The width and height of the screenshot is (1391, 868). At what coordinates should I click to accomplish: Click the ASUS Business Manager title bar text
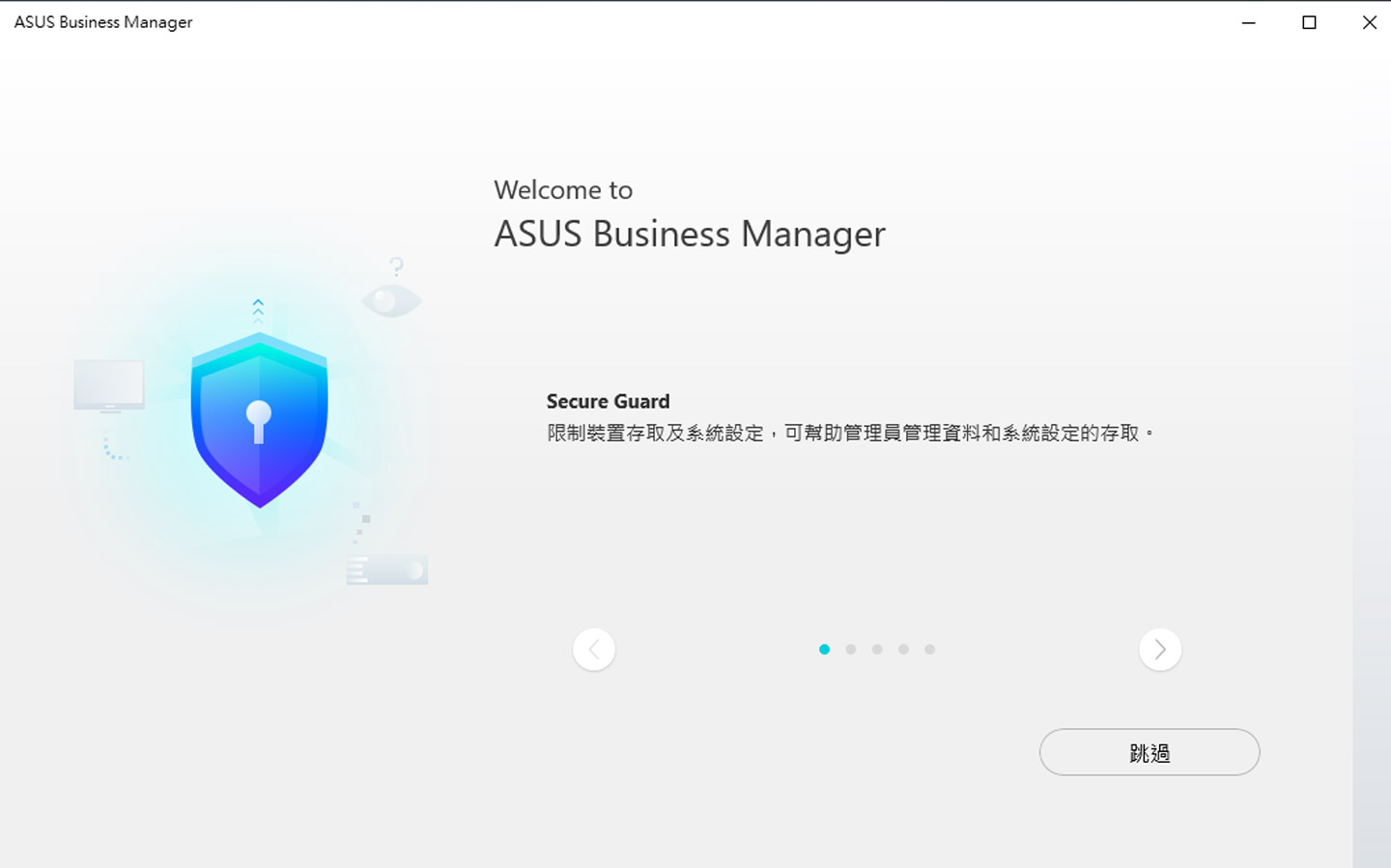(102, 21)
